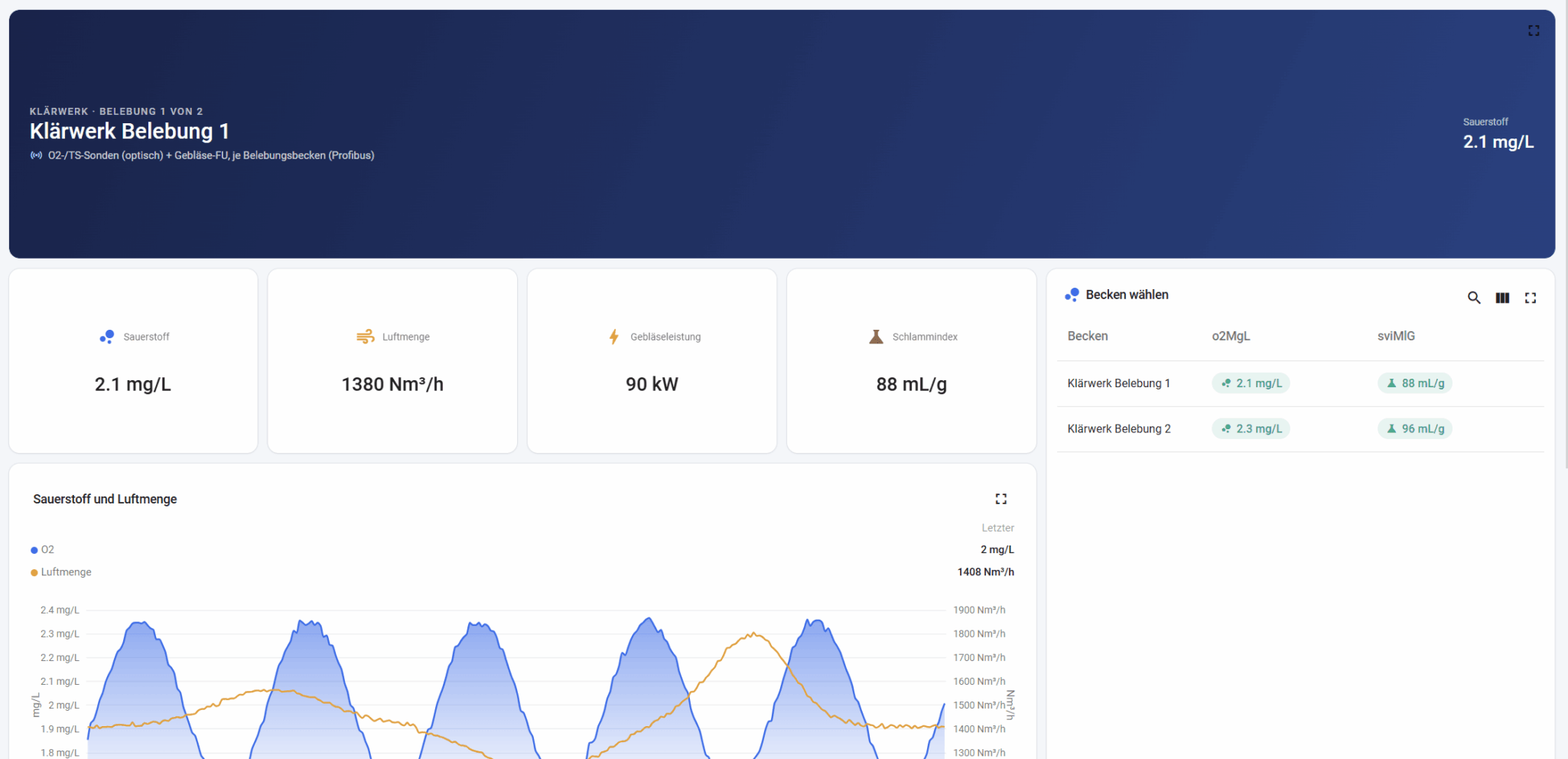The image size is (1568, 759).
Task: Click the Klärwerk Belebung 1 banner title
Action: click(x=129, y=132)
